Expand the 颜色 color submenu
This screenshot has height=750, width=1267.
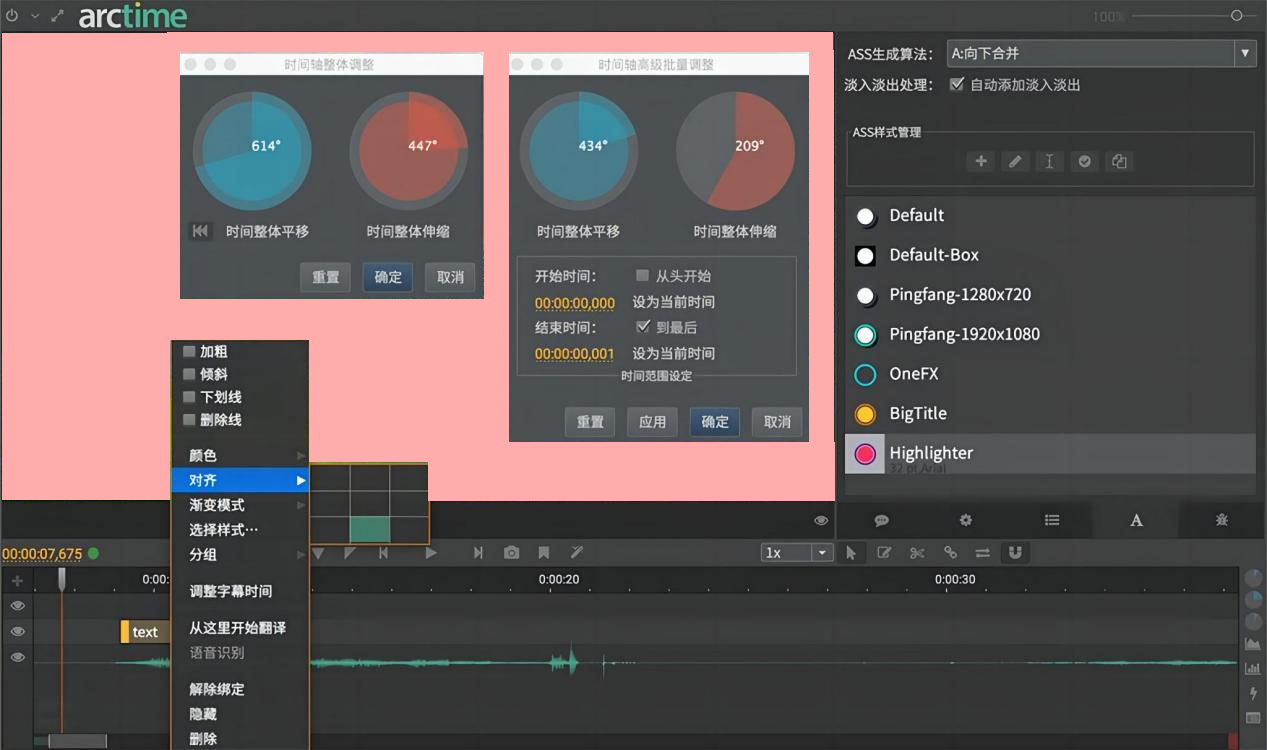coord(240,455)
